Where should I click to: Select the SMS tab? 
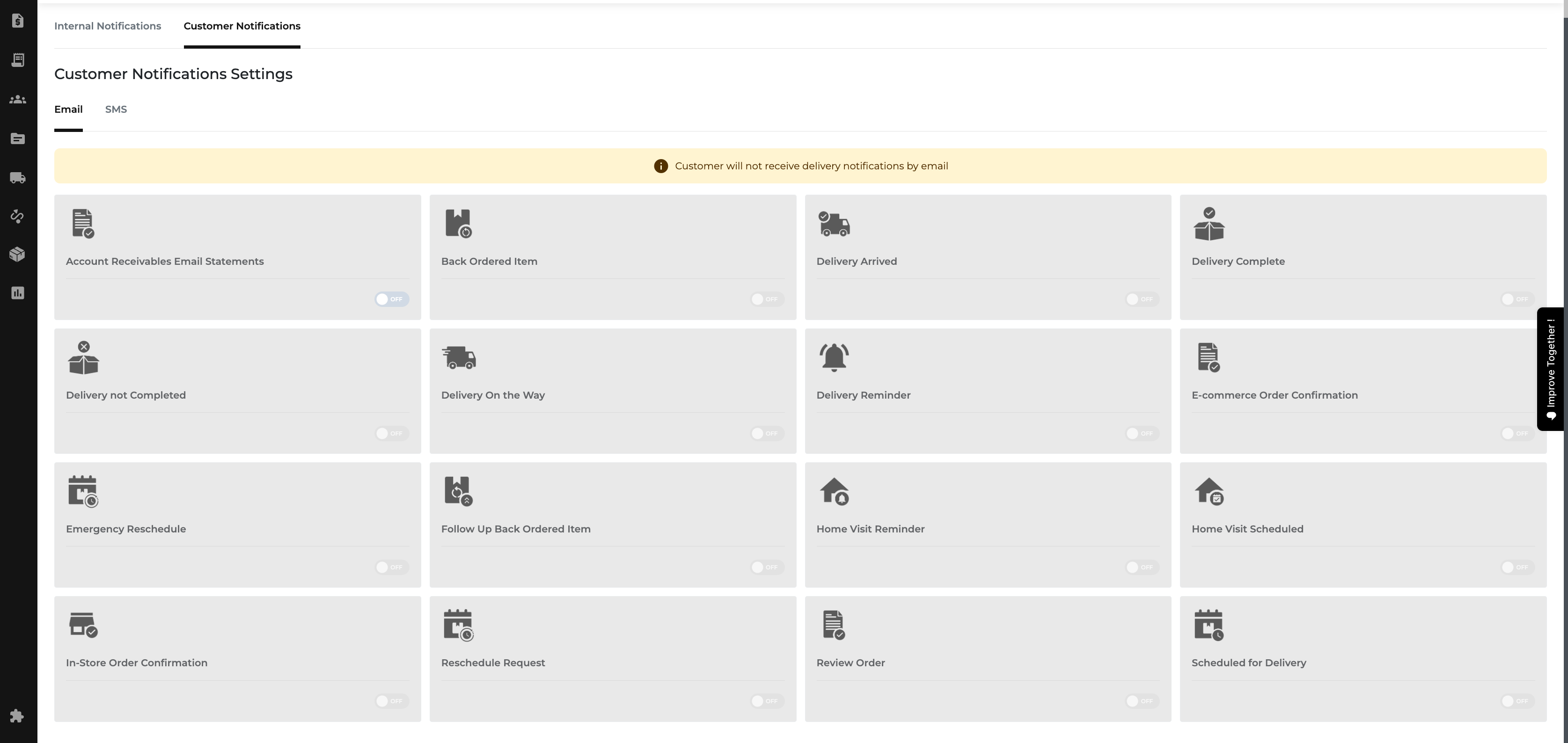coord(116,109)
